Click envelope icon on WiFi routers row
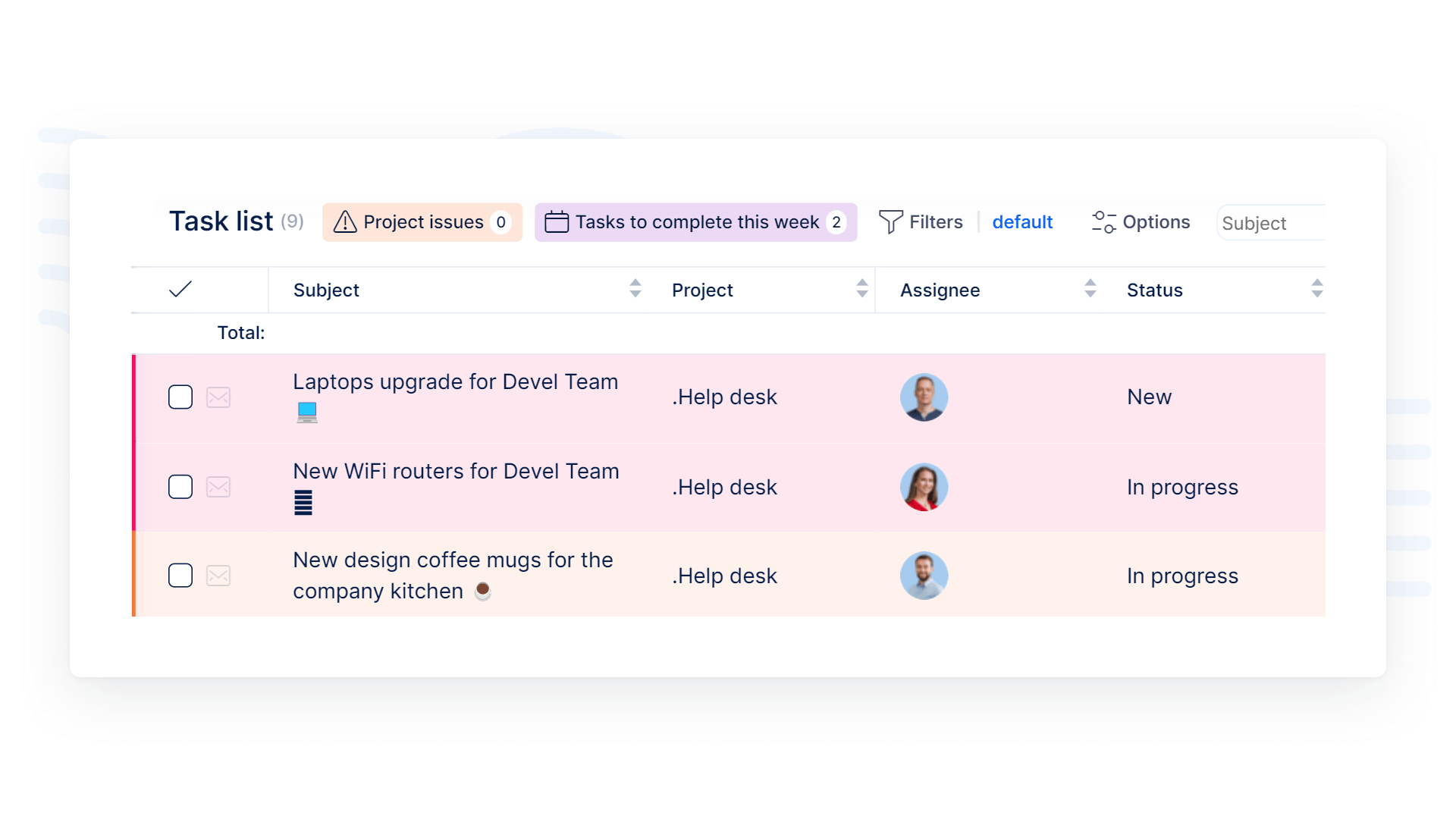Image resolution: width=1456 pixels, height=816 pixels. pyautogui.click(x=218, y=487)
